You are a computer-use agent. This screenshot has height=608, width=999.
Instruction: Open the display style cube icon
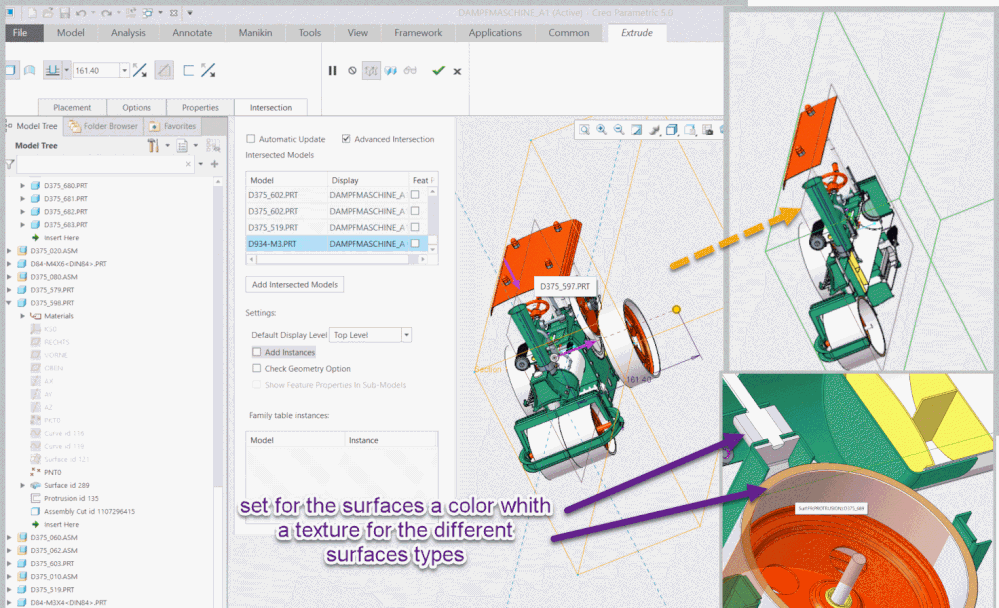(672, 130)
